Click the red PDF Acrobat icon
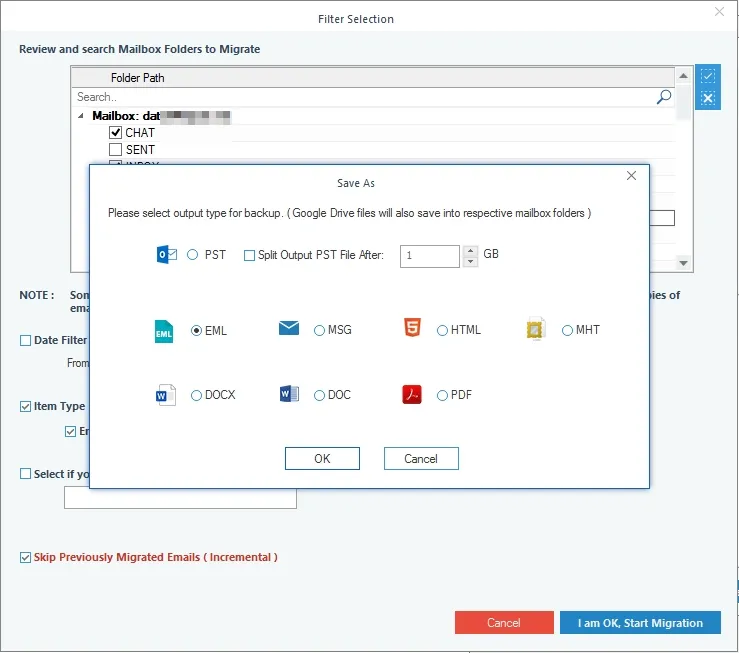Viewport: 739px width, 653px height. (x=411, y=394)
